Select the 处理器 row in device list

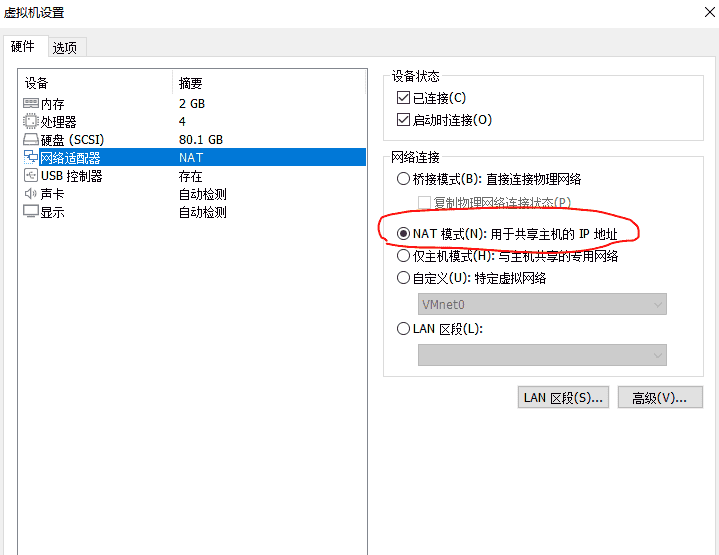tap(194, 122)
